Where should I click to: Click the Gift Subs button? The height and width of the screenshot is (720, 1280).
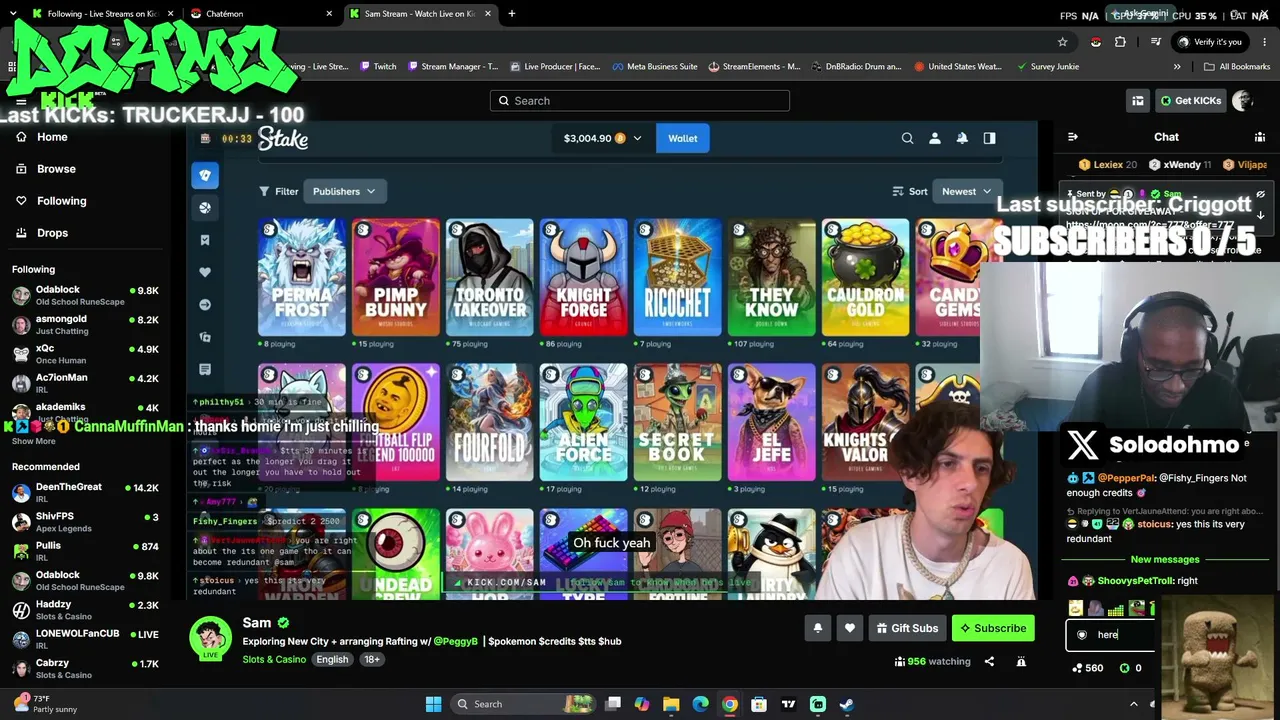pyautogui.click(x=906, y=628)
